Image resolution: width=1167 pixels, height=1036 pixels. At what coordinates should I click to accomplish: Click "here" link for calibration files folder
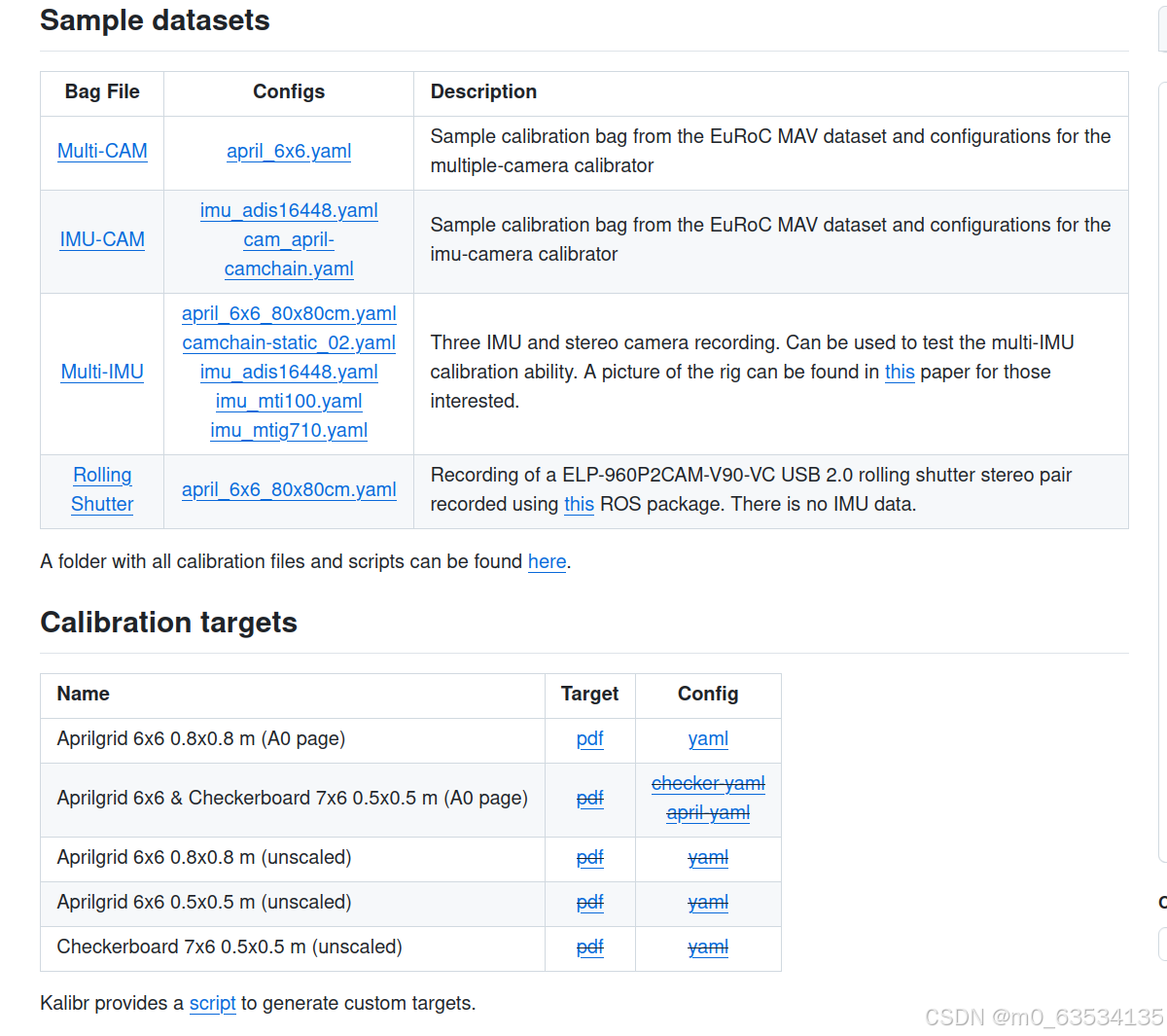pos(547,561)
